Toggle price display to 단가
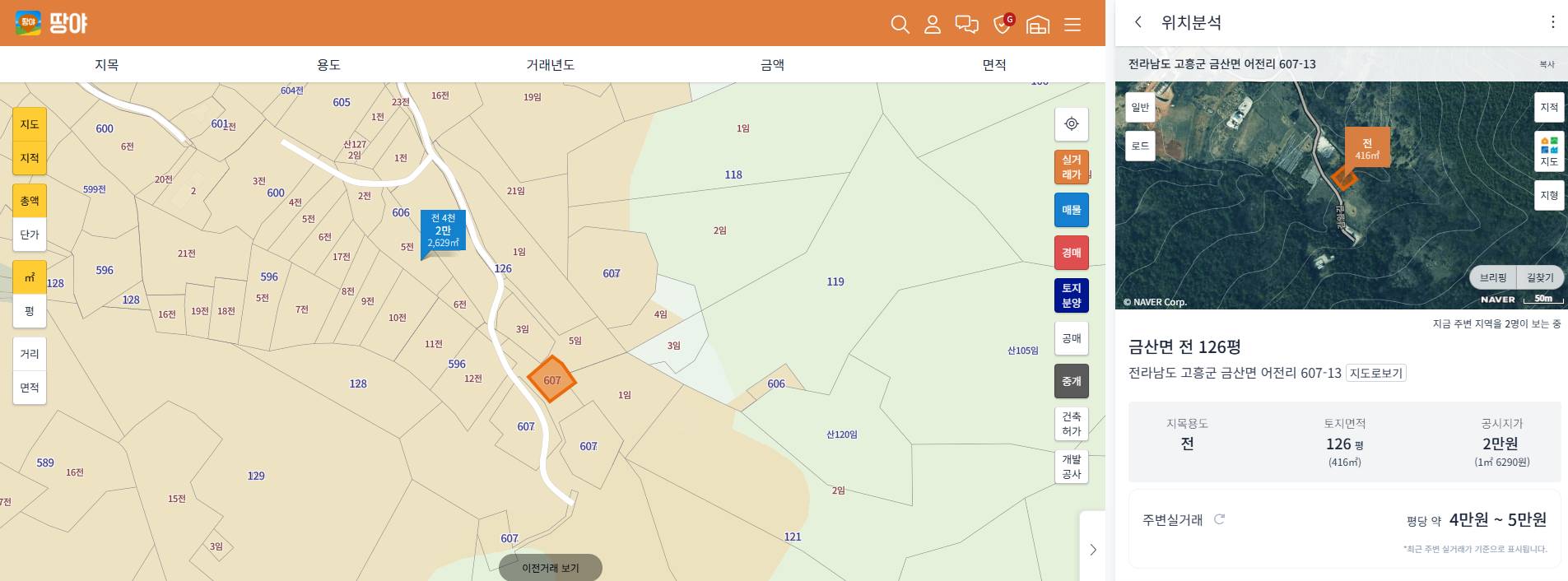This screenshot has width=1568, height=581. (30, 235)
